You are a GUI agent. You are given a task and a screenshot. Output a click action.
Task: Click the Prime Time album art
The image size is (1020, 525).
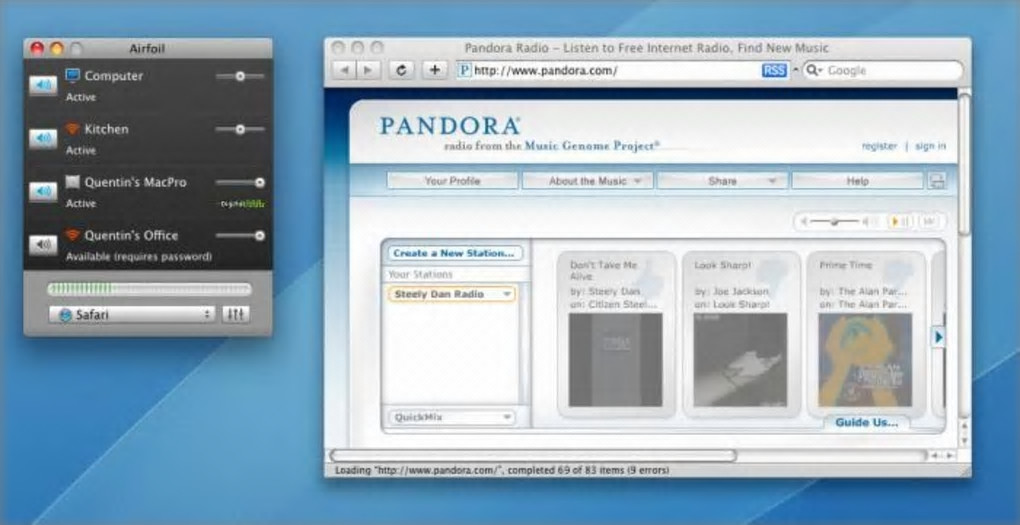point(865,360)
